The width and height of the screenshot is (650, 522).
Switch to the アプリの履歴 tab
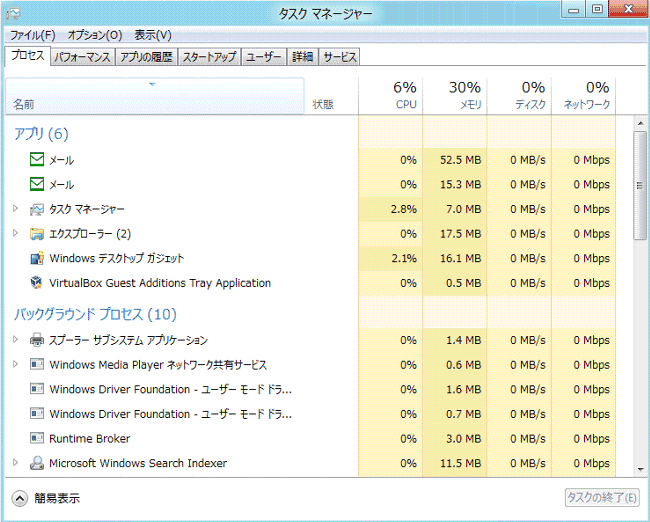pyautogui.click(x=146, y=57)
